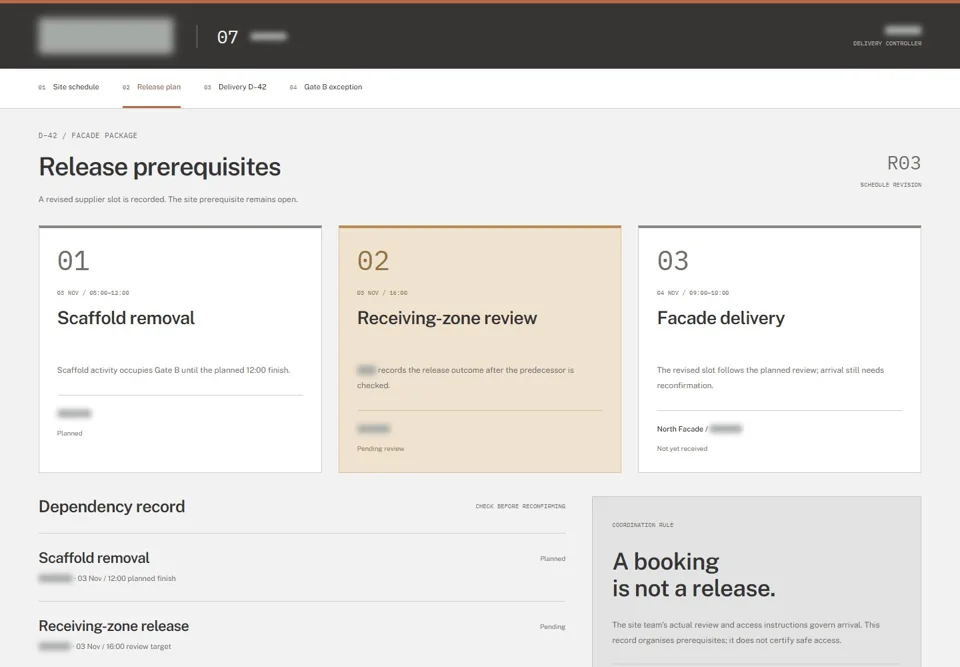960x667 pixels.
Task: Click the Scaffold removal card title
Action: coord(126,318)
